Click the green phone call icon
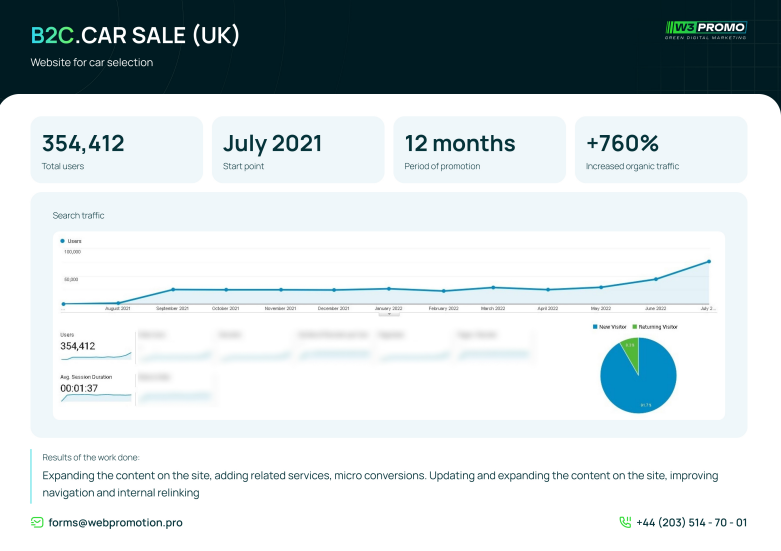Screen dimensions: 781x551 pyautogui.click(x=625, y=522)
